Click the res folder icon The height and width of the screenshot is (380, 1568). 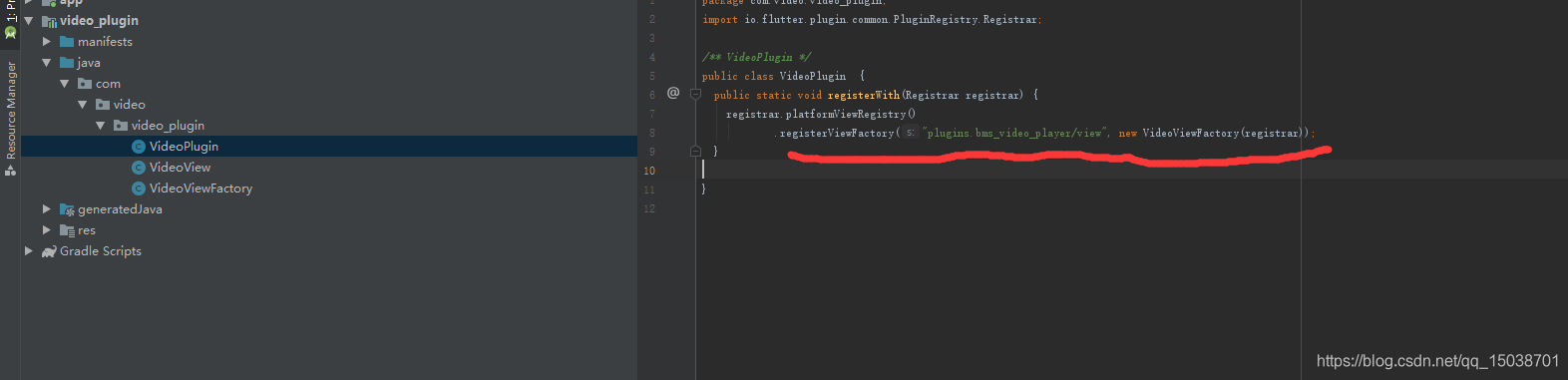pos(67,230)
